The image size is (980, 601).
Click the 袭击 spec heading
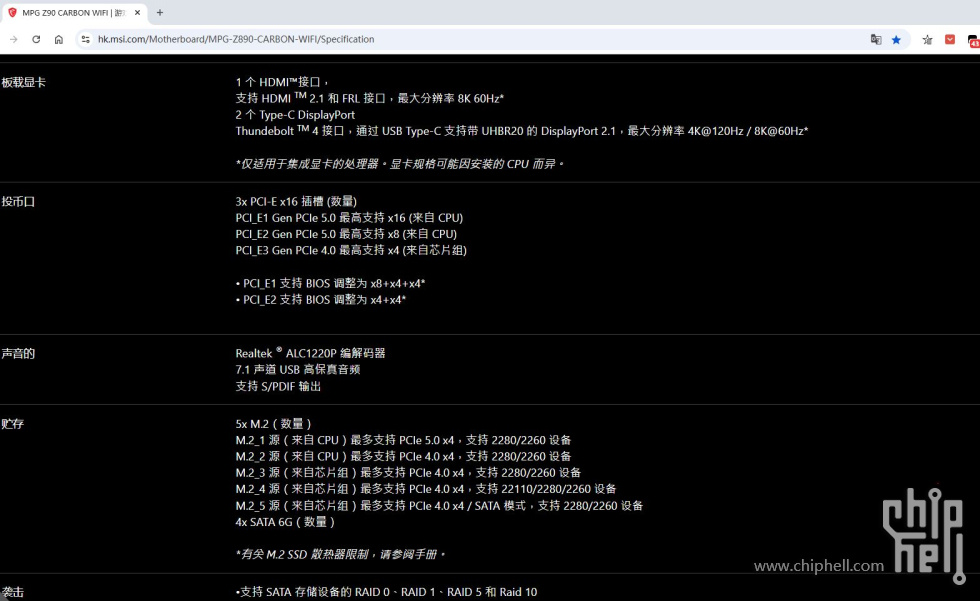pos(12,592)
